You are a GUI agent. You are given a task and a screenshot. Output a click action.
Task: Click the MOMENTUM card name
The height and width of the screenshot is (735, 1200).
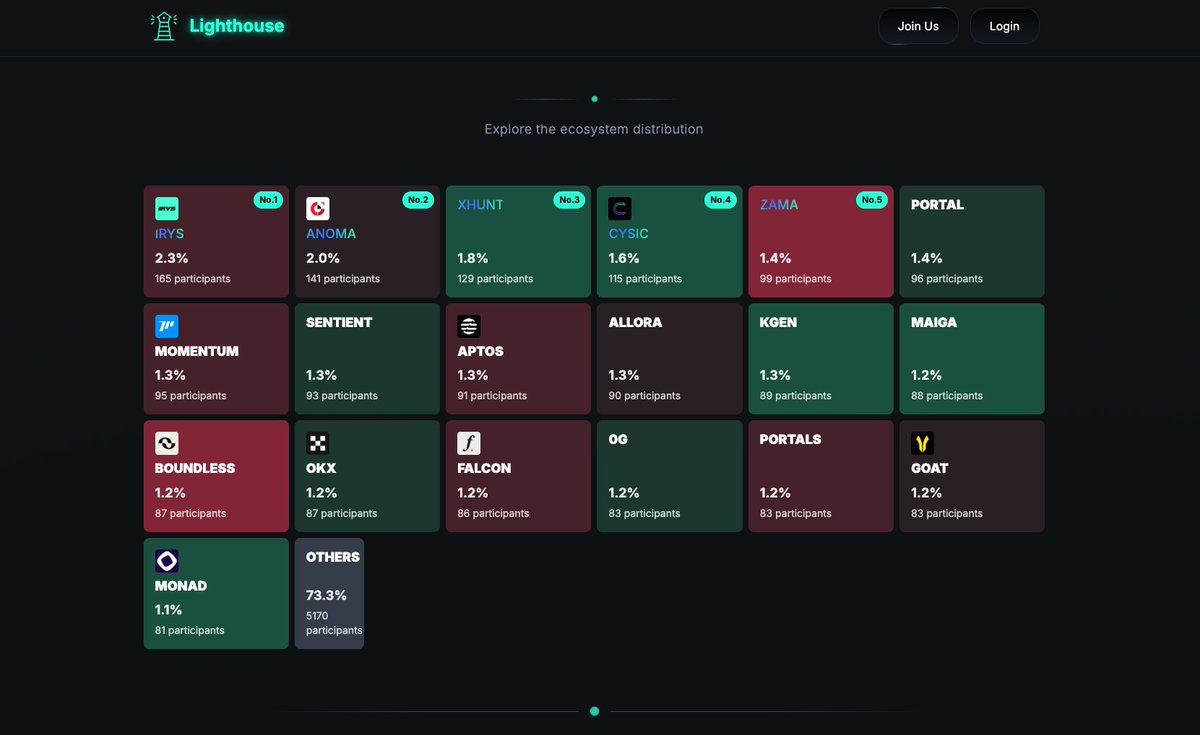[x=197, y=351]
